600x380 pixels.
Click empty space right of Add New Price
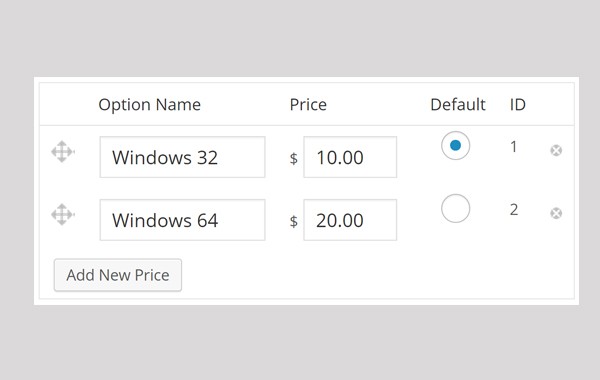[375, 275]
